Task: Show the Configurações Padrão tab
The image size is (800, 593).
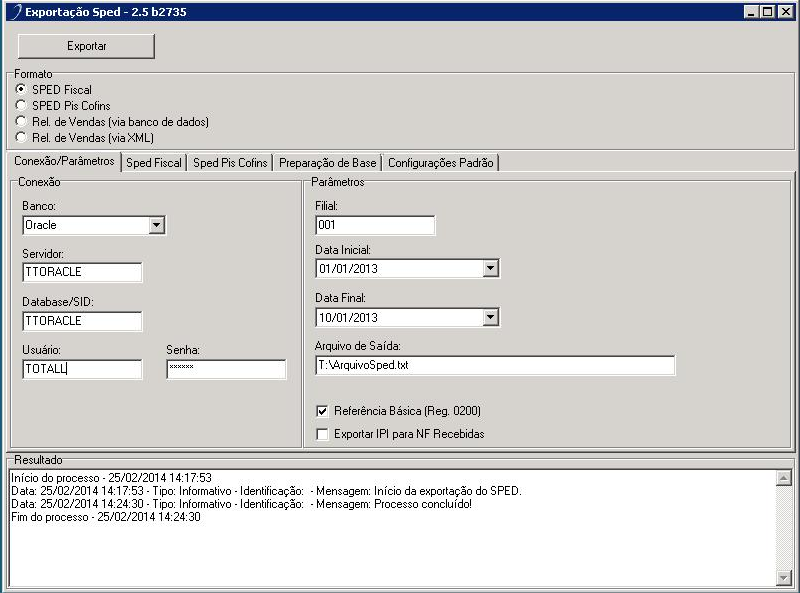Action: pos(441,163)
